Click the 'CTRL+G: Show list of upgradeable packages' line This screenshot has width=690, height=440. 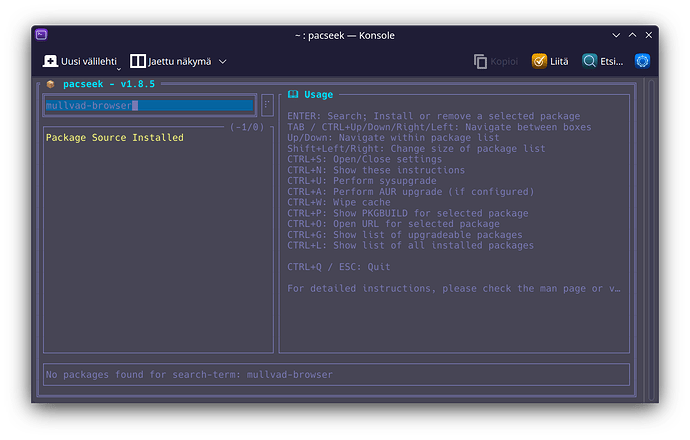(405, 235)
